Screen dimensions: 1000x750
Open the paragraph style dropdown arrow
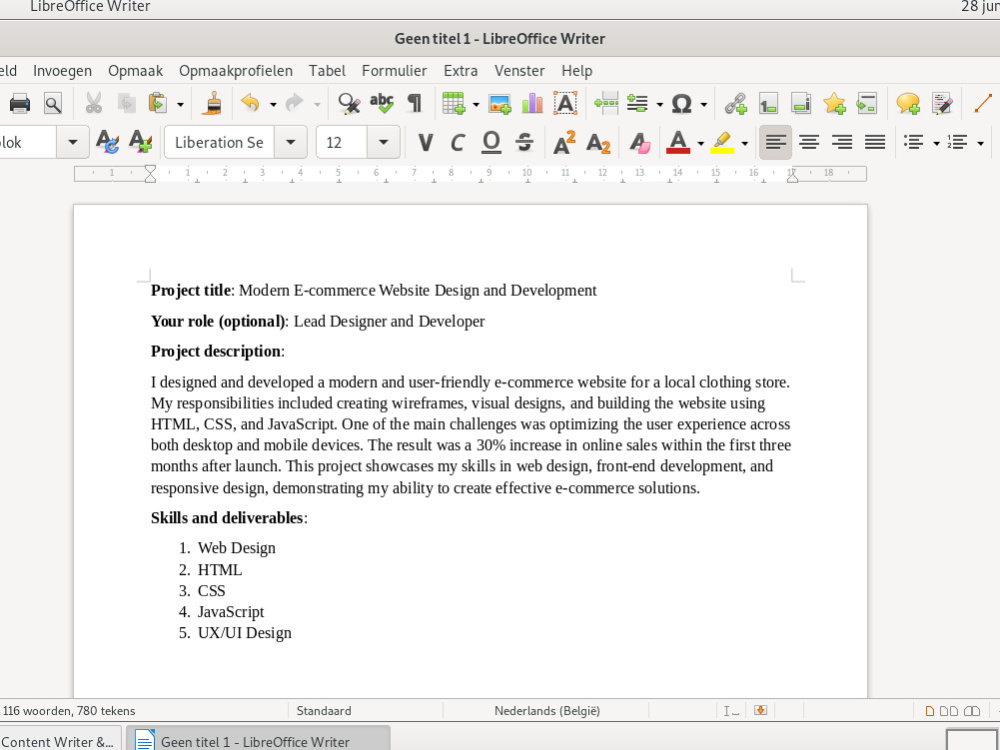(x=72, y=142)
